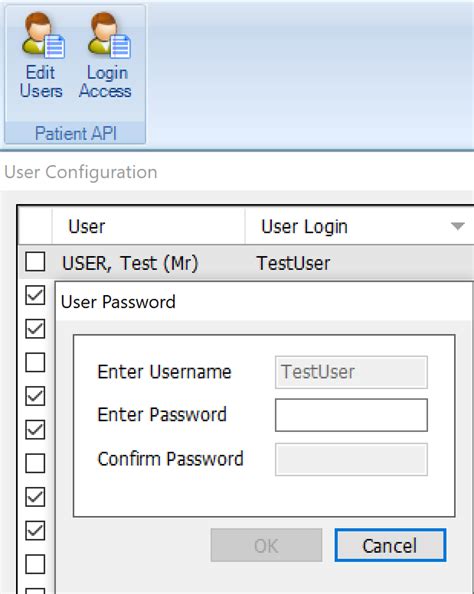Screen dimensions: 474x594
Task: Uncheck the fourth ticked checkbox in the user list
Action: point(35,430)
